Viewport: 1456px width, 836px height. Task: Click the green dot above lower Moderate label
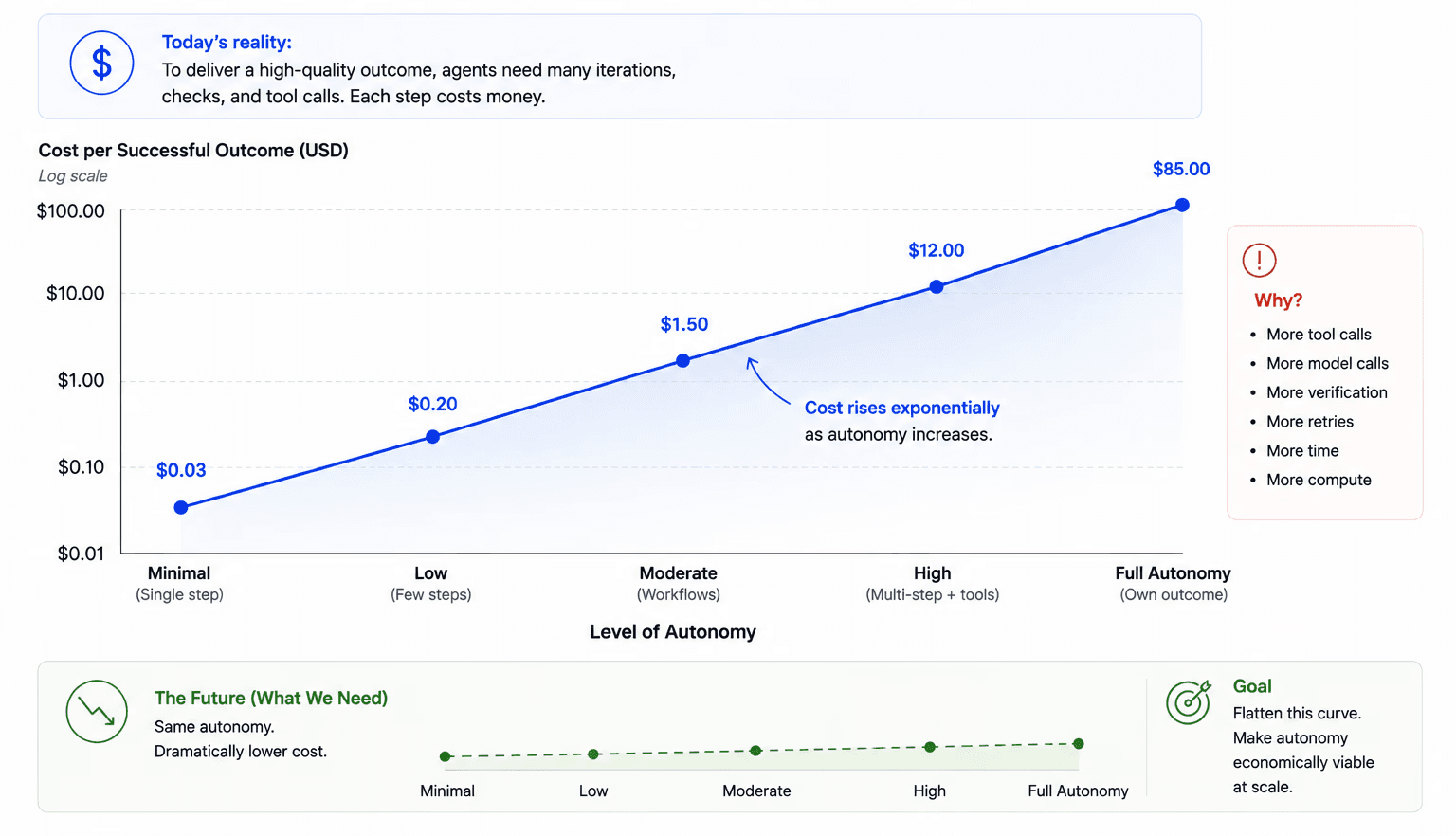click(x=755, y=751)
